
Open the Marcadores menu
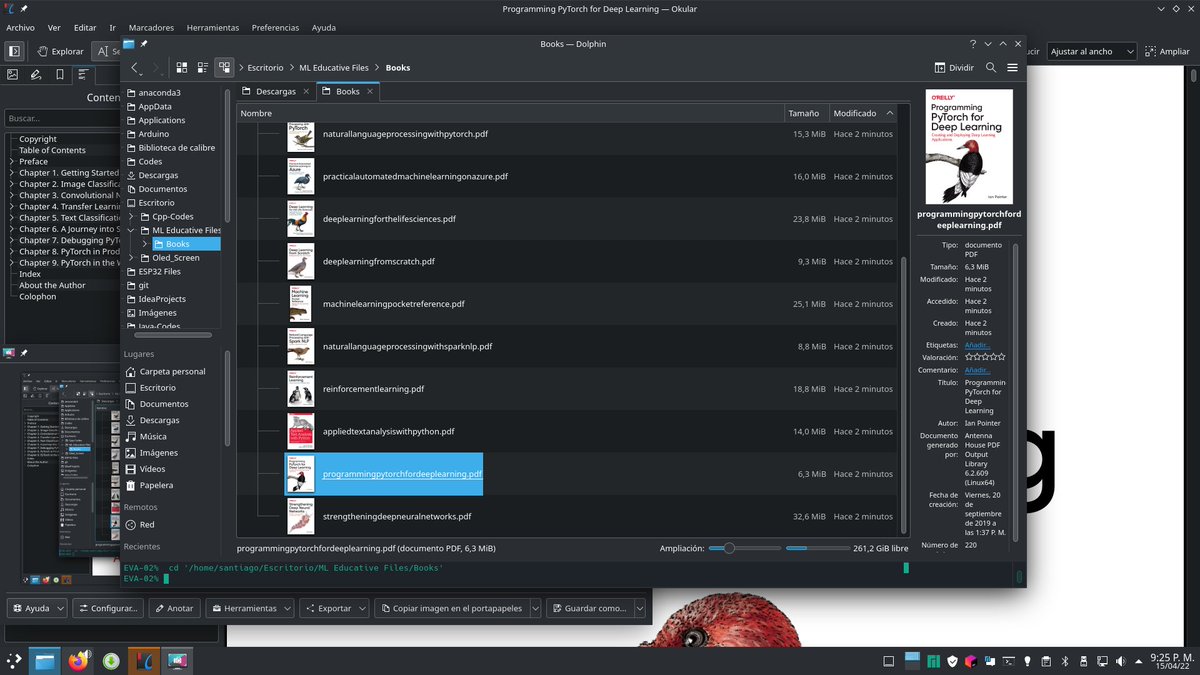[x=151, y=28]
